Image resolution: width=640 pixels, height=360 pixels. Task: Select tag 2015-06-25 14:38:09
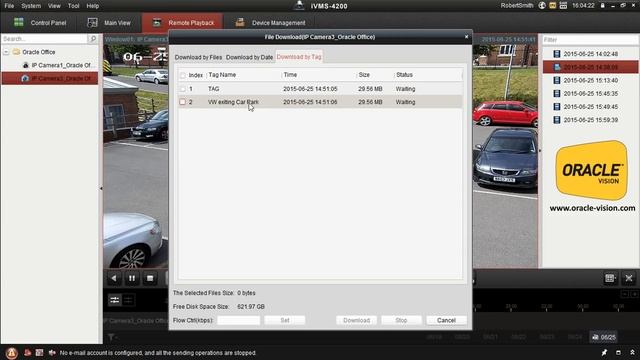point(590,67)
